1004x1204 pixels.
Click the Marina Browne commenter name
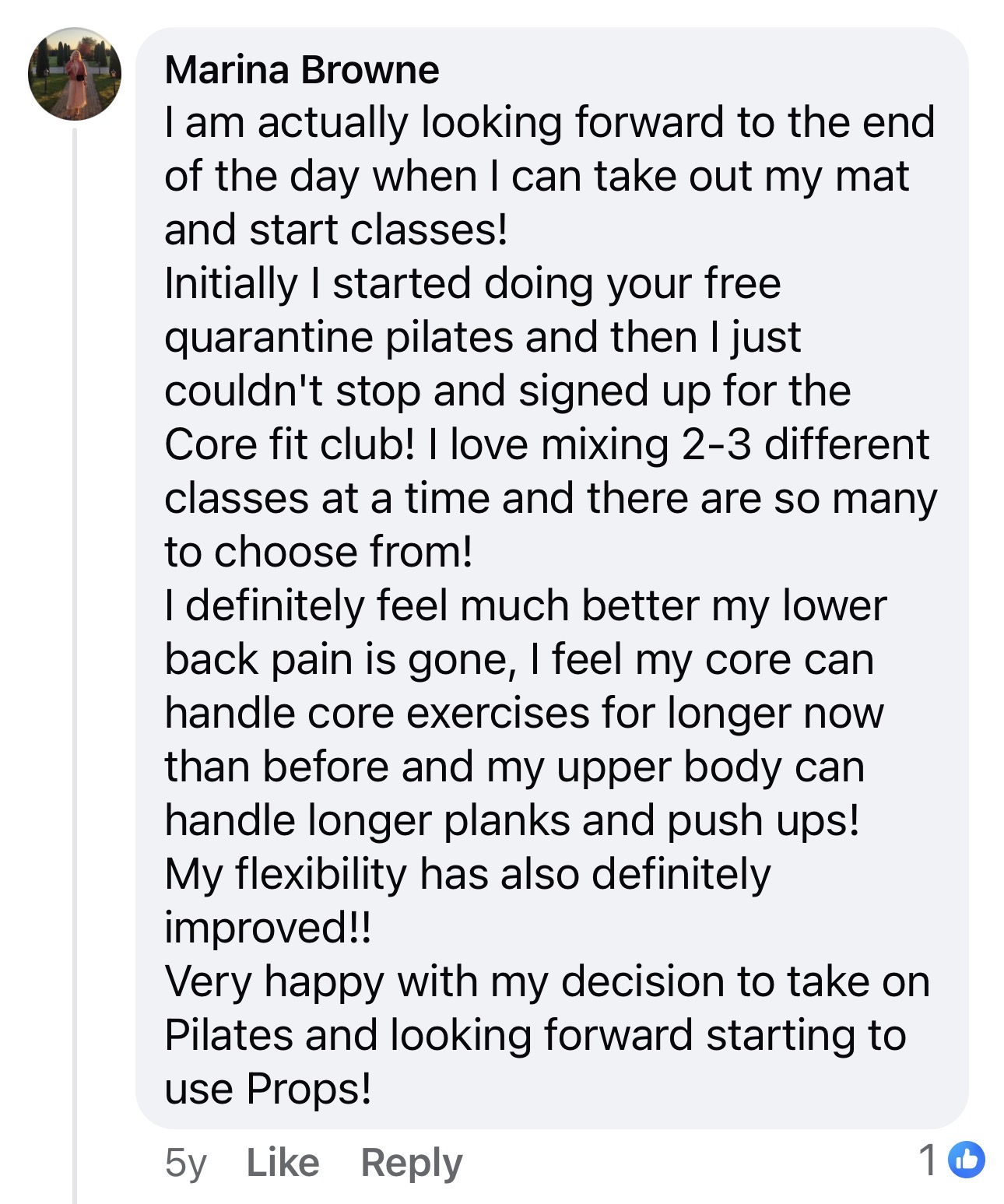point(302,70)
